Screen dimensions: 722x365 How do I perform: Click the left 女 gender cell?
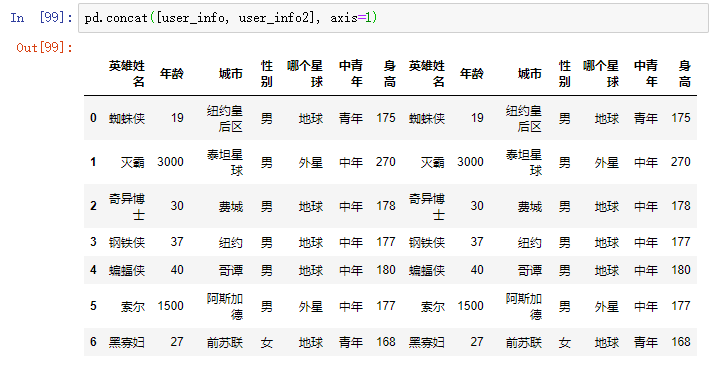[x=267, y=342]
